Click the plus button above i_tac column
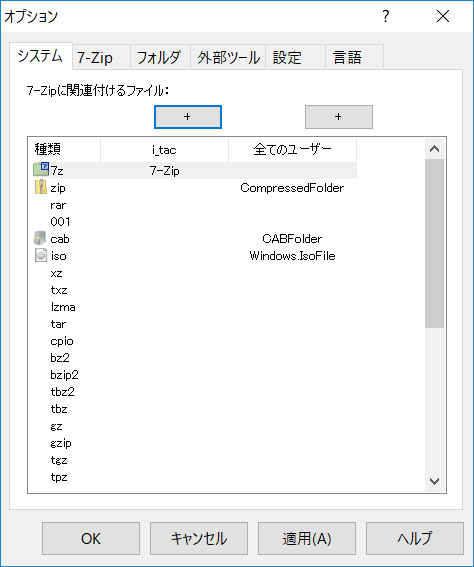The image size is (474, 567). point(188,117)
